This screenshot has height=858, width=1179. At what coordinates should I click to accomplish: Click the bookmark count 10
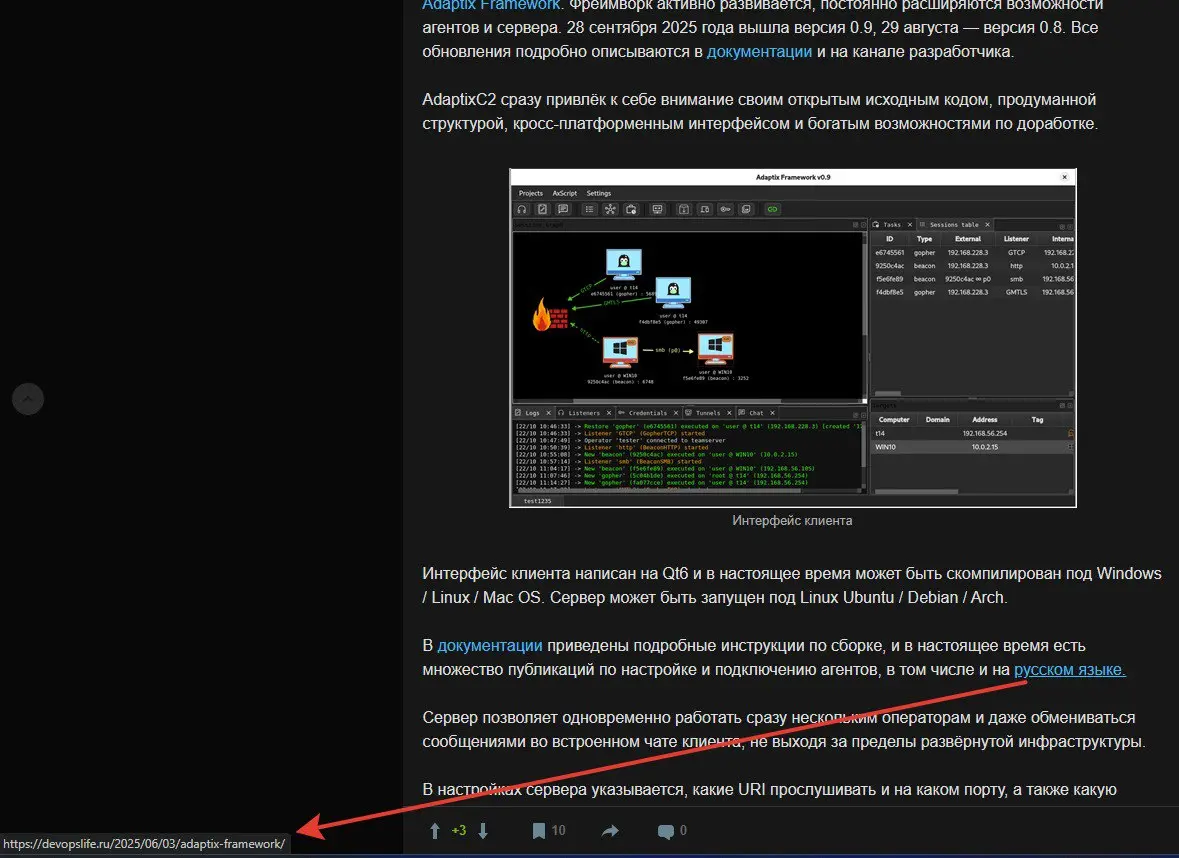[x=558, y=830]
